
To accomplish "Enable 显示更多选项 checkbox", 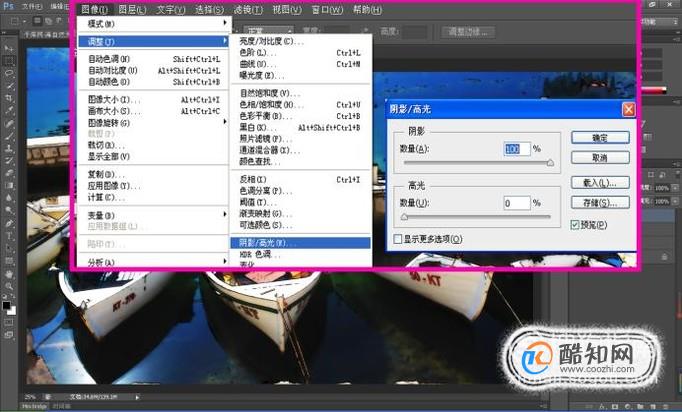I will (x=398, y=239).
